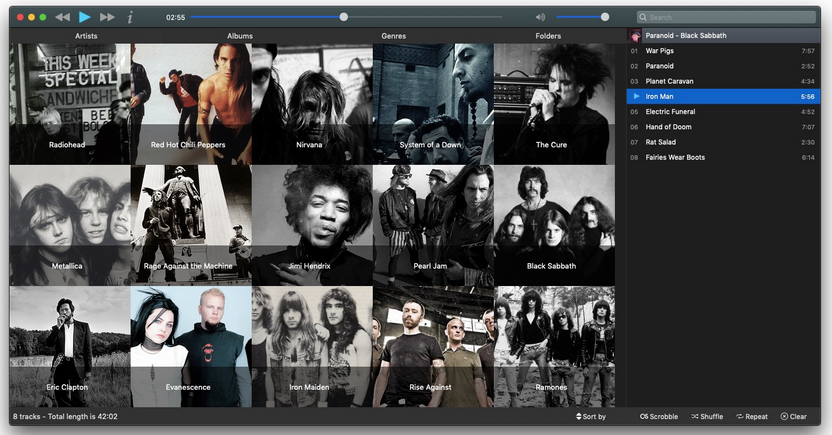Click the playback progress slider handle
The width and height of the screenshot is (832, 435).
pyautogui.click(x=344, y=17)
